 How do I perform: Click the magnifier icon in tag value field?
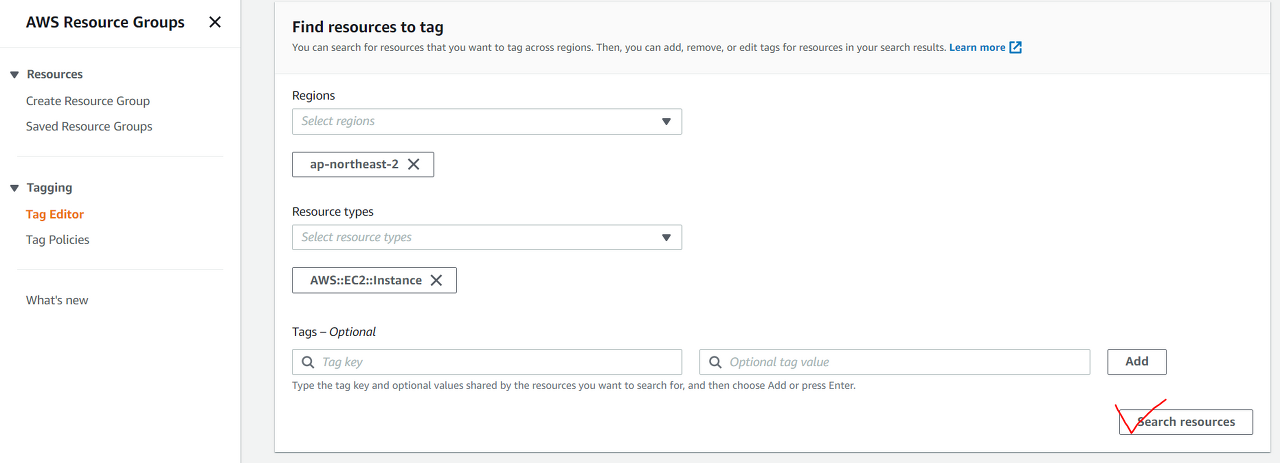[715, 362]
